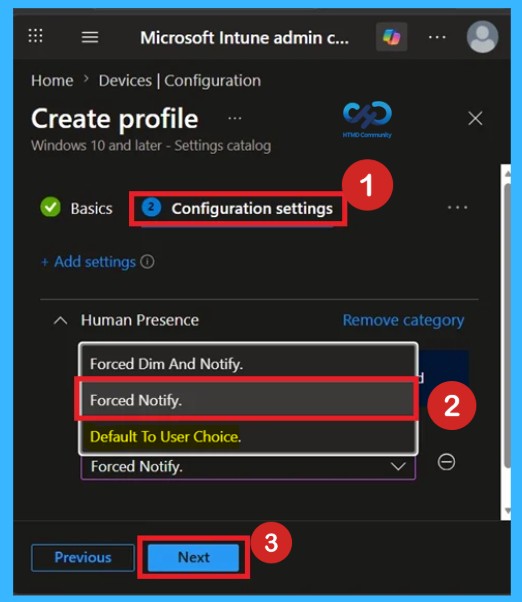Choose Default To User Choice option
Image resolution: width=522 pixels, height=602 pixels.
(248, 437)
